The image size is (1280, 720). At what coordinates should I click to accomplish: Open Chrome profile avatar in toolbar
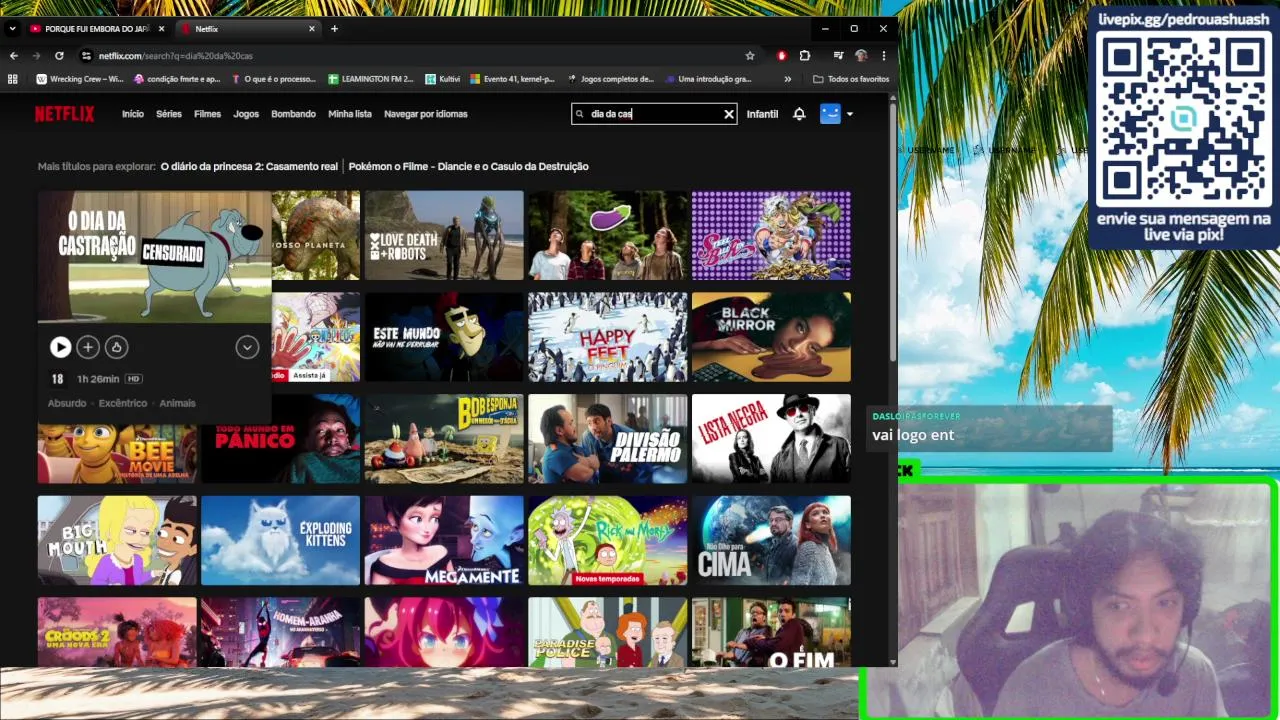coord(861,56)
